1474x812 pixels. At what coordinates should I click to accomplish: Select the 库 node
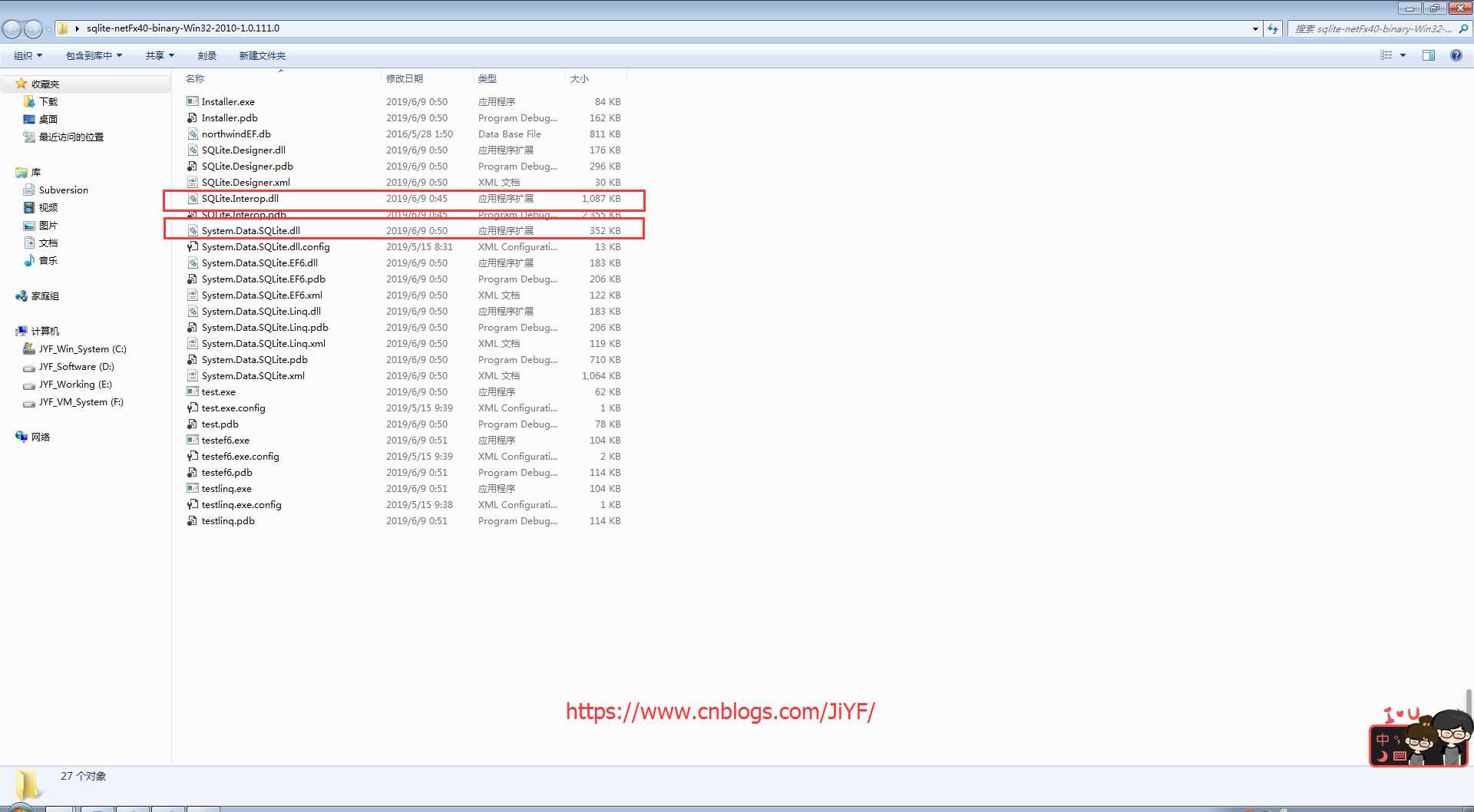[x=36, y=172]
